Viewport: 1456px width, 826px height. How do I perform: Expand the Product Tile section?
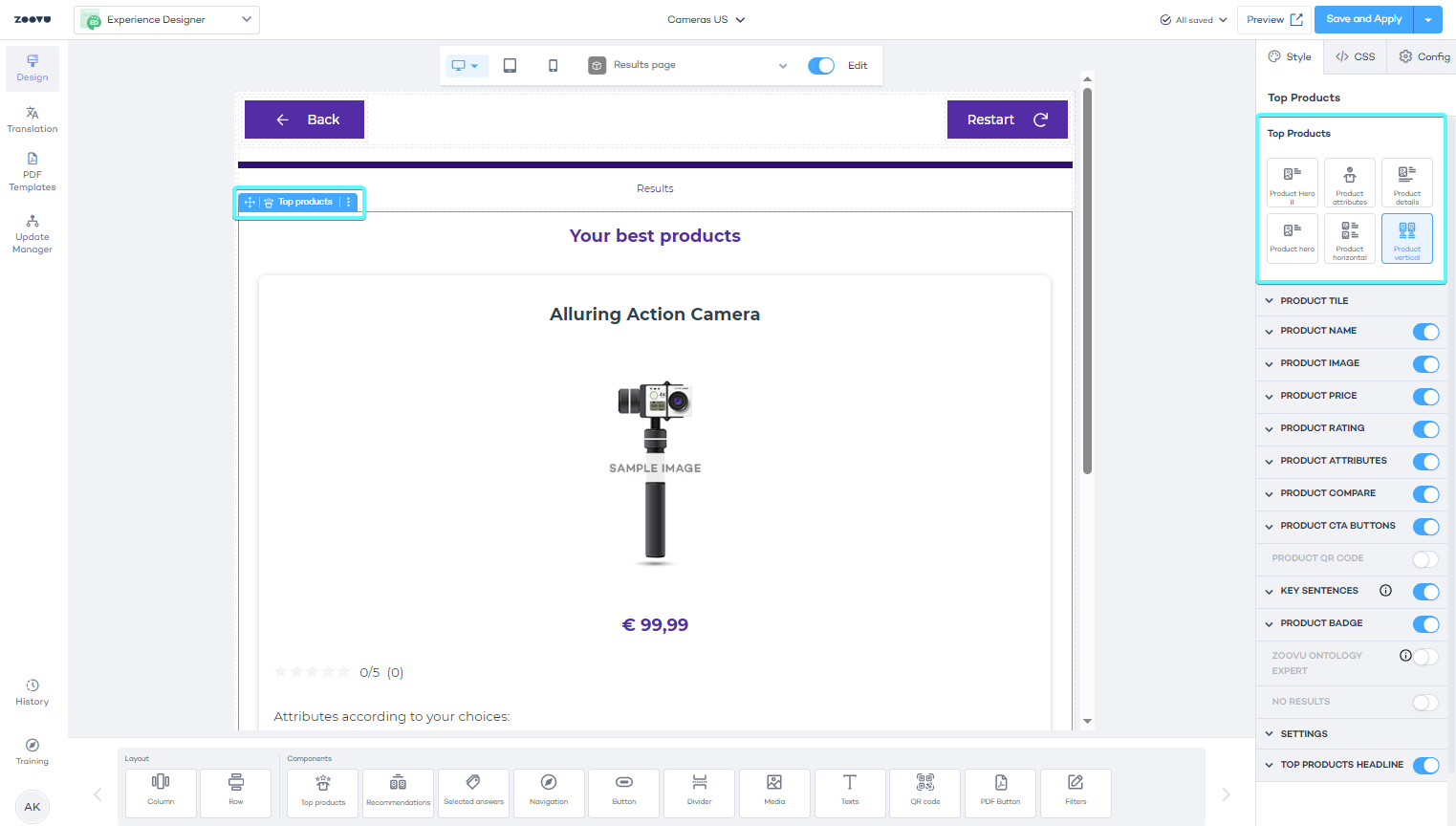click(x=1314, y=301)
